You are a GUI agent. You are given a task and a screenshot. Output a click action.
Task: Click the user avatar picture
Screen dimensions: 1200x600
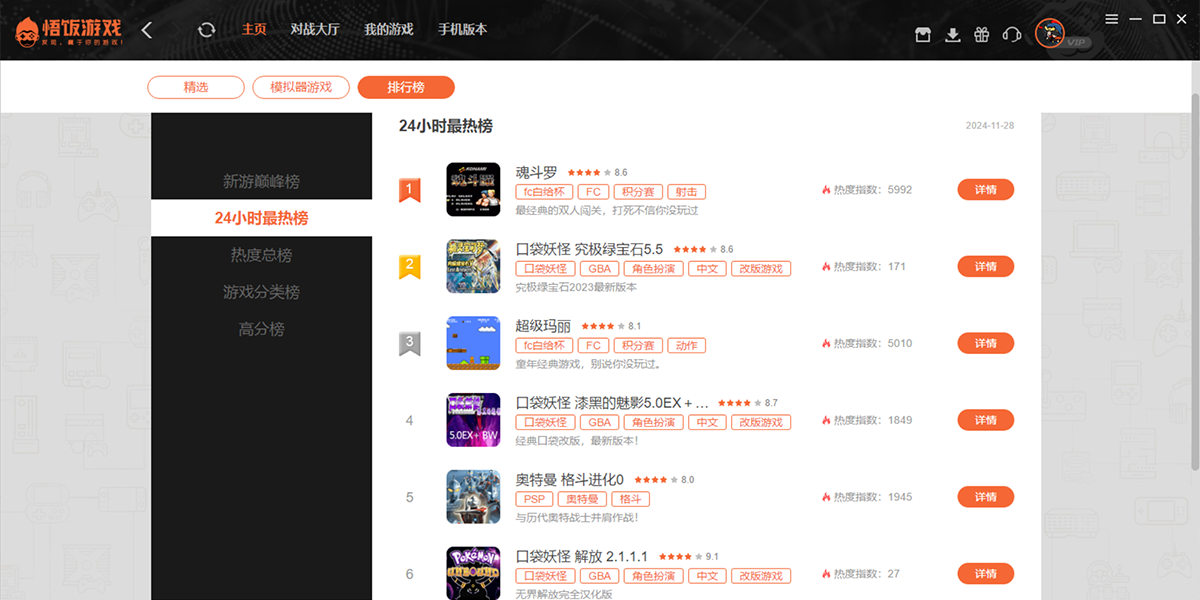[1049, 34]
